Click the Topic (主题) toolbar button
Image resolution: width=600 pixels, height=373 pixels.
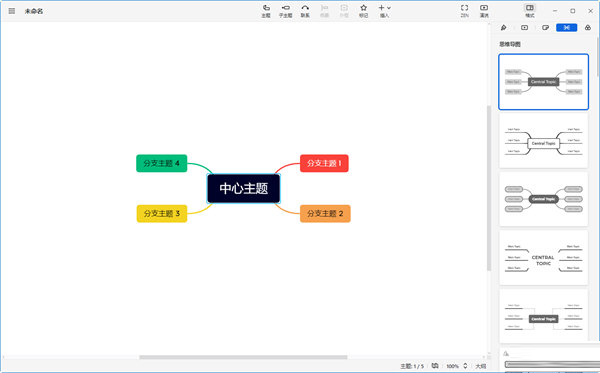(x=266, y=11)
